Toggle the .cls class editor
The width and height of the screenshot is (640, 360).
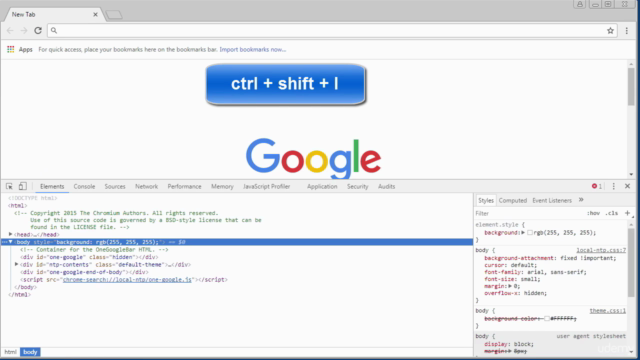coord(611,213)
